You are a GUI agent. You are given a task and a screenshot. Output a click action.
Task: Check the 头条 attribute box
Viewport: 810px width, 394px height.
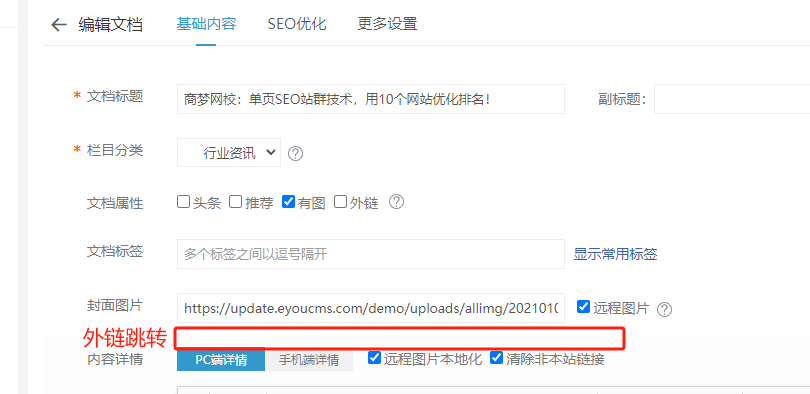tap(183, 201)
